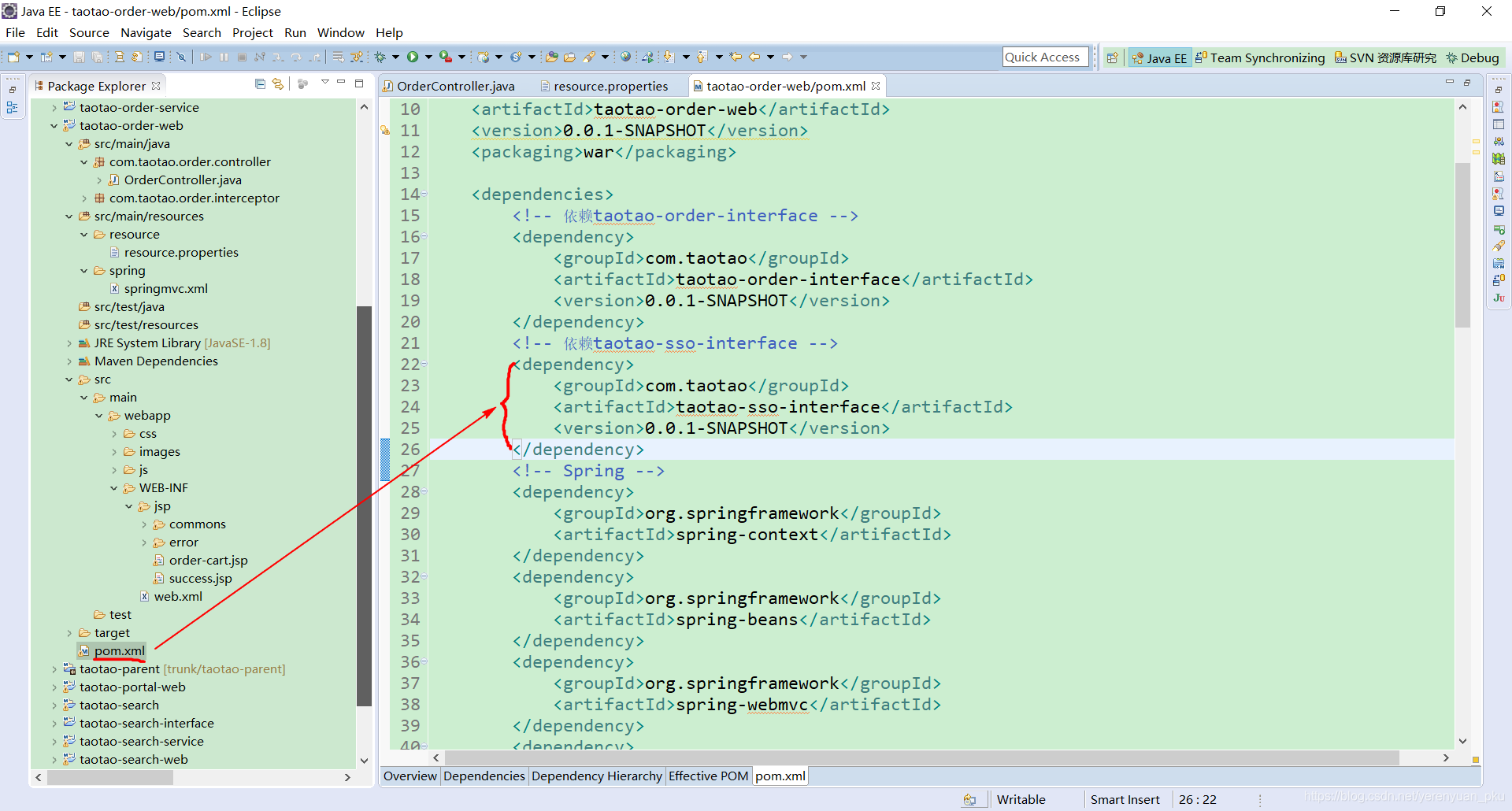
Task: Select the Java EE perspective button
Action: point(1159,57)
